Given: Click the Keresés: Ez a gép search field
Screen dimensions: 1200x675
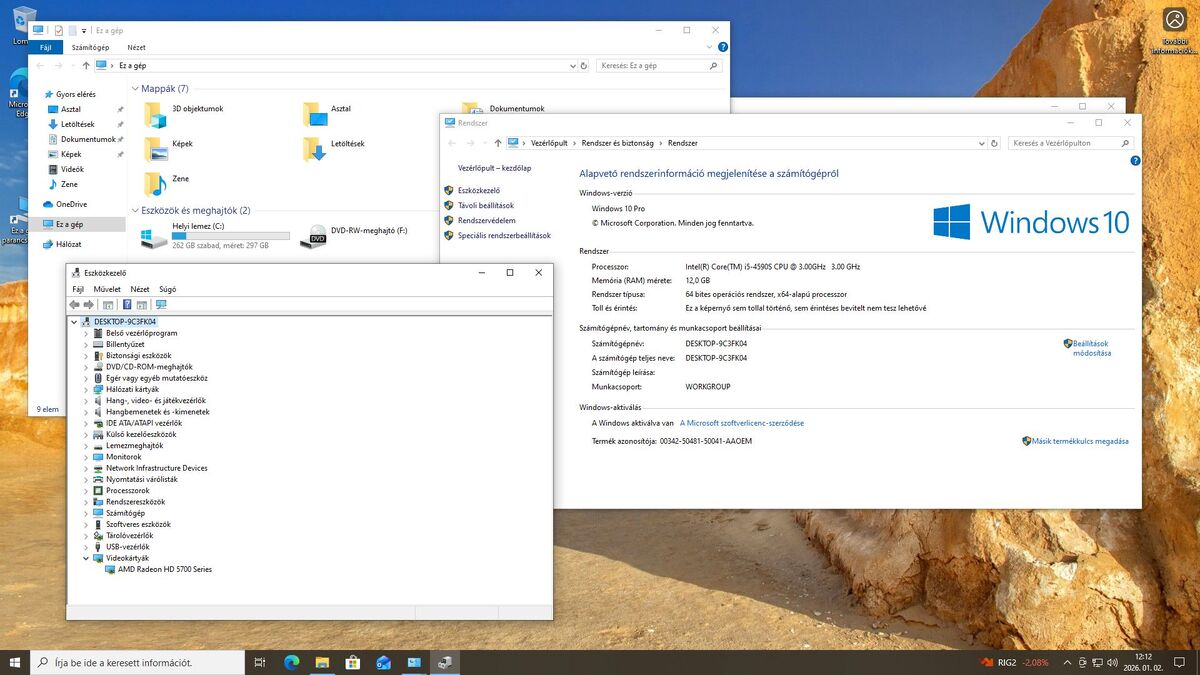Looking at the screenshot, I should [x=658, y=65].
